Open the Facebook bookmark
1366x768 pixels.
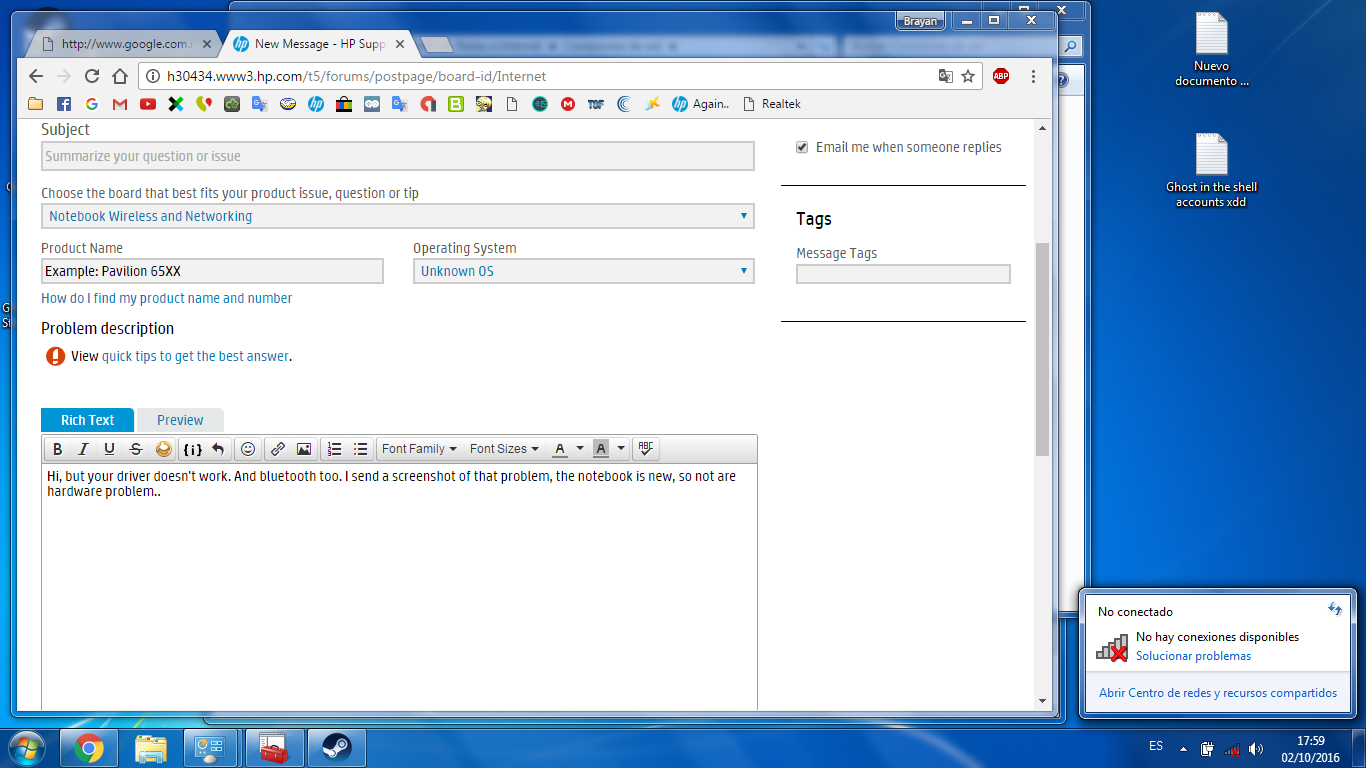click(x=64, y=104)
